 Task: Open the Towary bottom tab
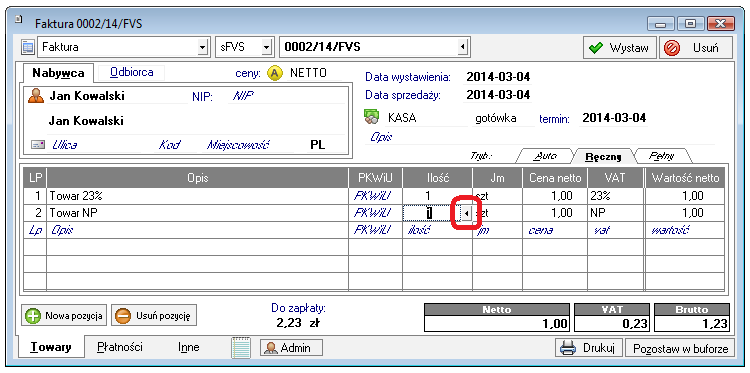(50, 347)
